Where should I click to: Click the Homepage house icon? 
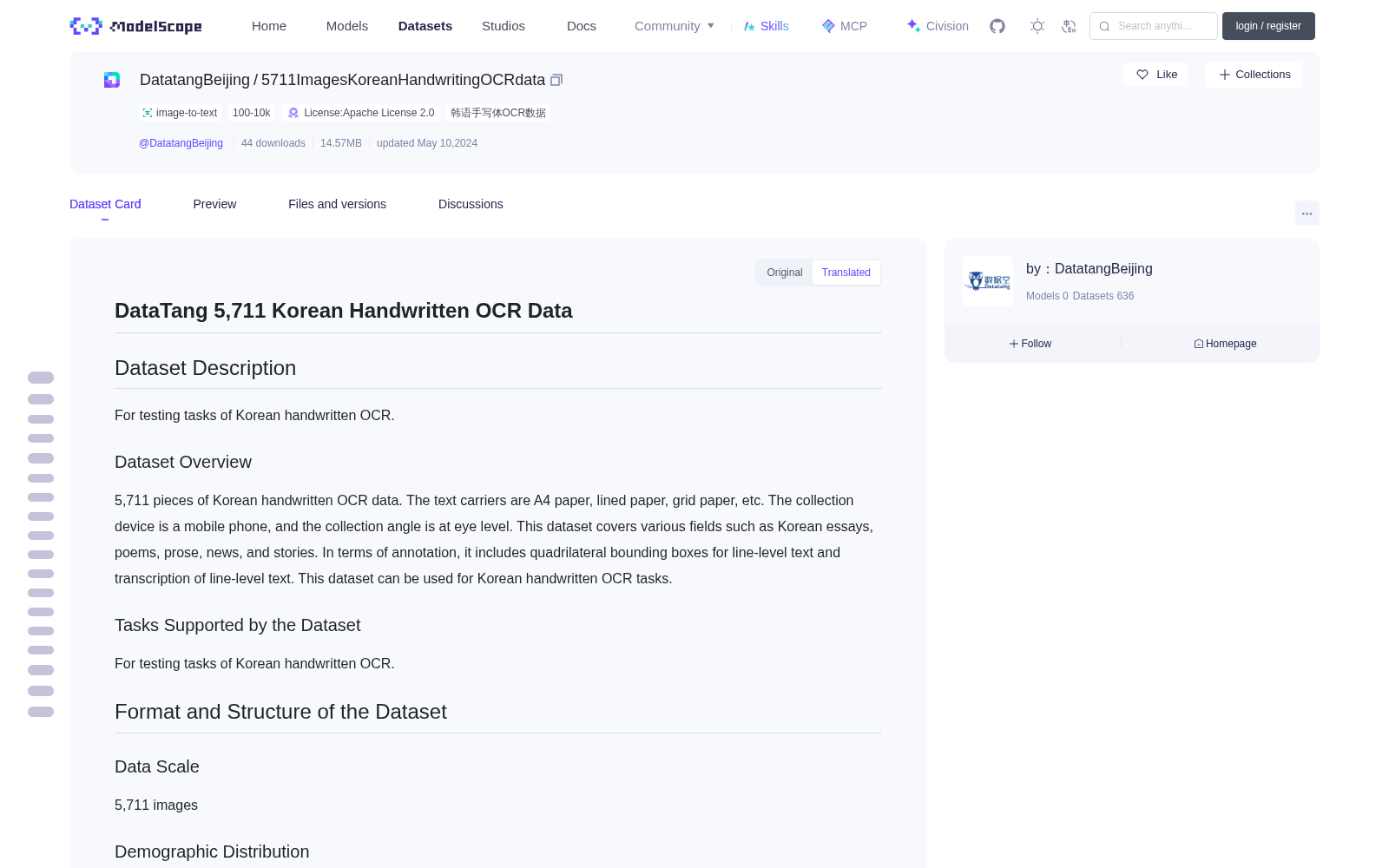point(1199,344)
